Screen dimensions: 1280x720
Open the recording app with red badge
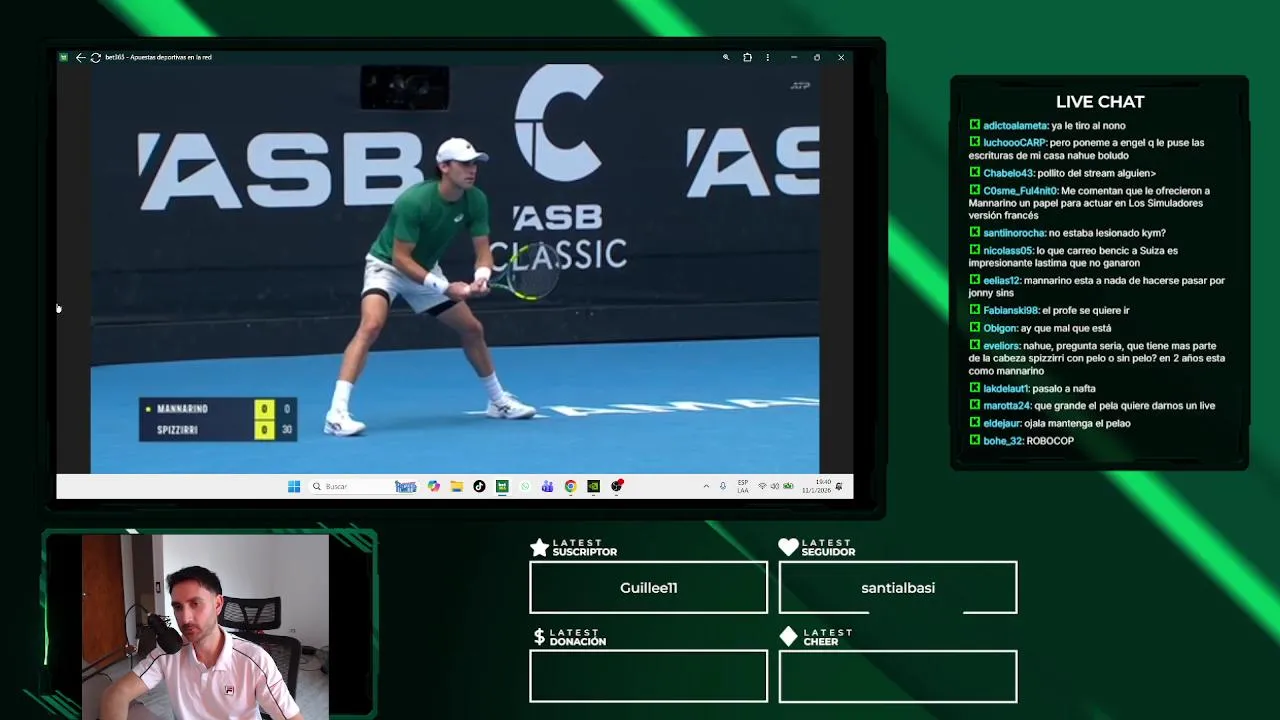pos(617,486)
